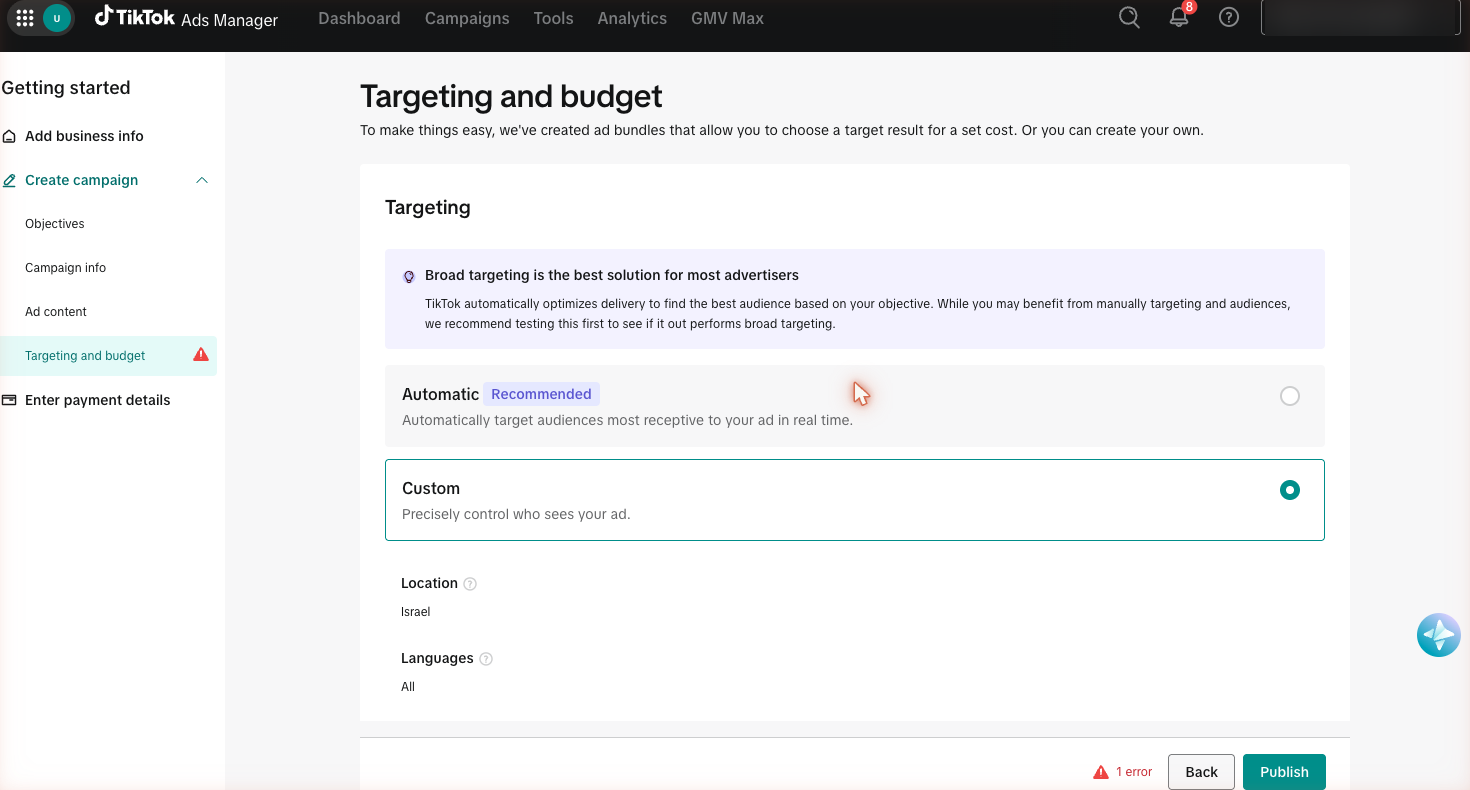The image size is (1470, 790).
Task: Click the Getting started heading
Action: 66,88
